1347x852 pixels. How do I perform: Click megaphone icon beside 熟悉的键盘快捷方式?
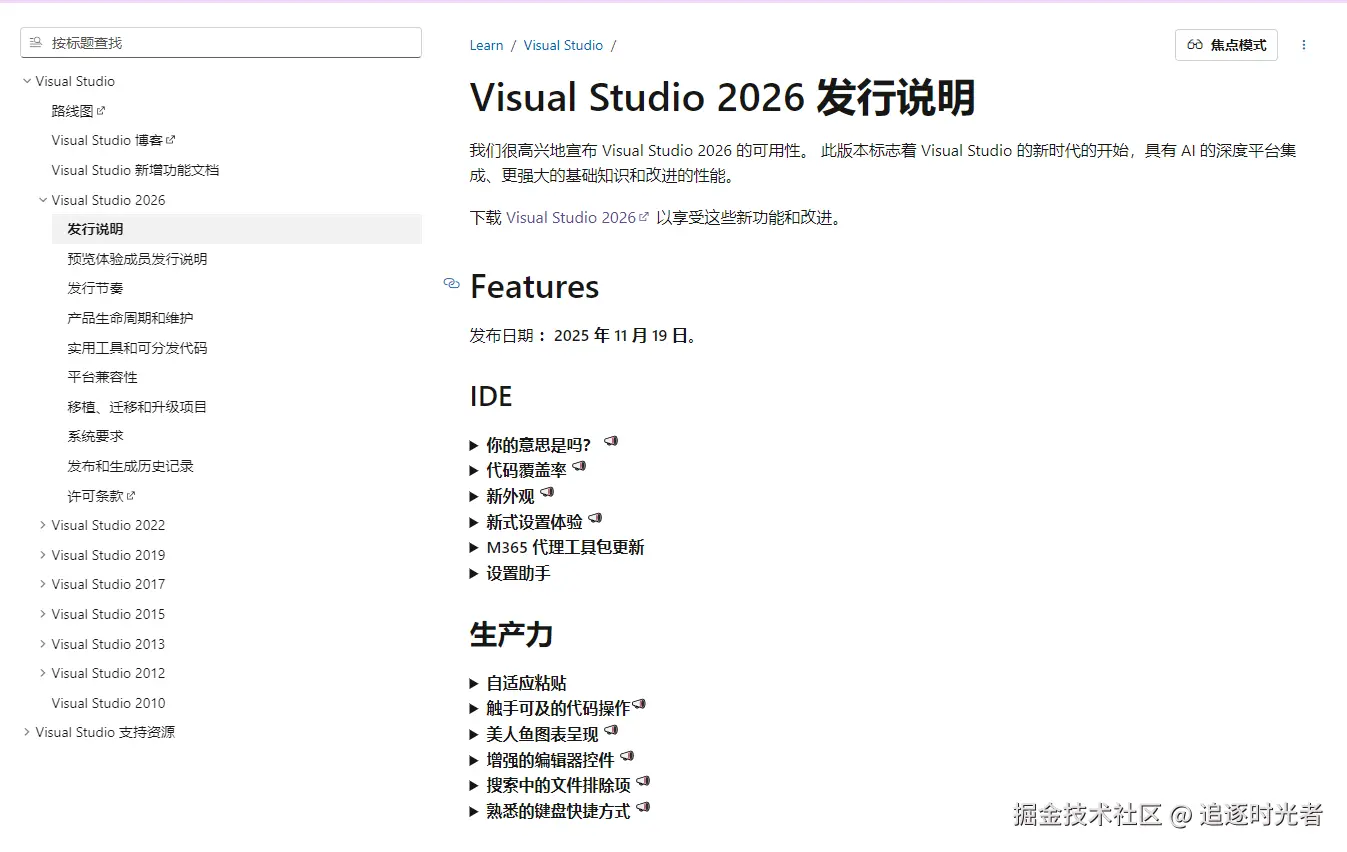tap(643, 808)
